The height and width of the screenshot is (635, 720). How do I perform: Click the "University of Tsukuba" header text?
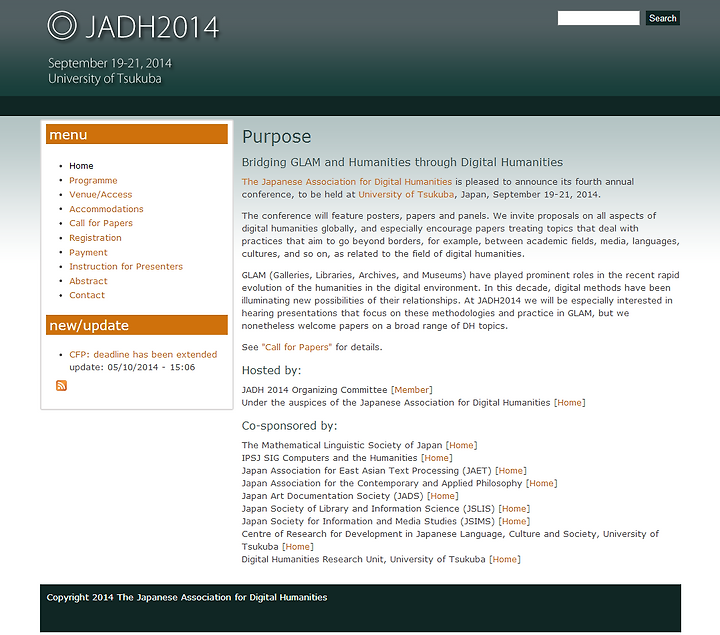105,79
